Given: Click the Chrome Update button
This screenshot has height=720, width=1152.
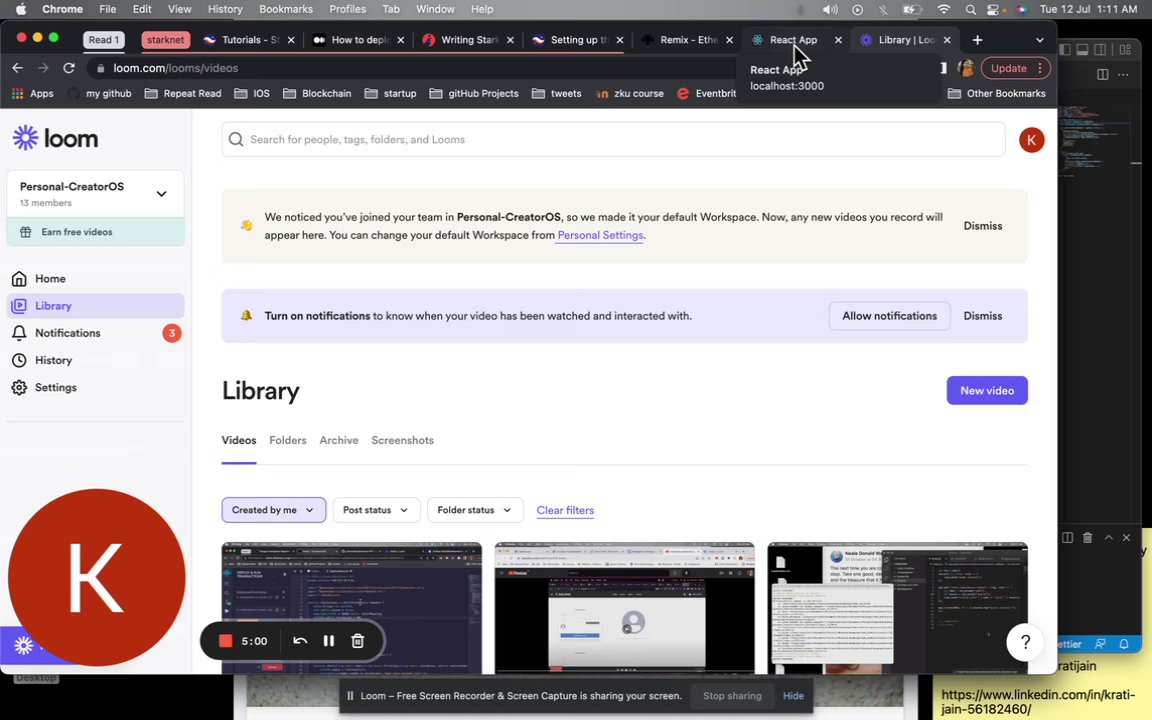Looking at the screenshot, I should (1015, 68).
